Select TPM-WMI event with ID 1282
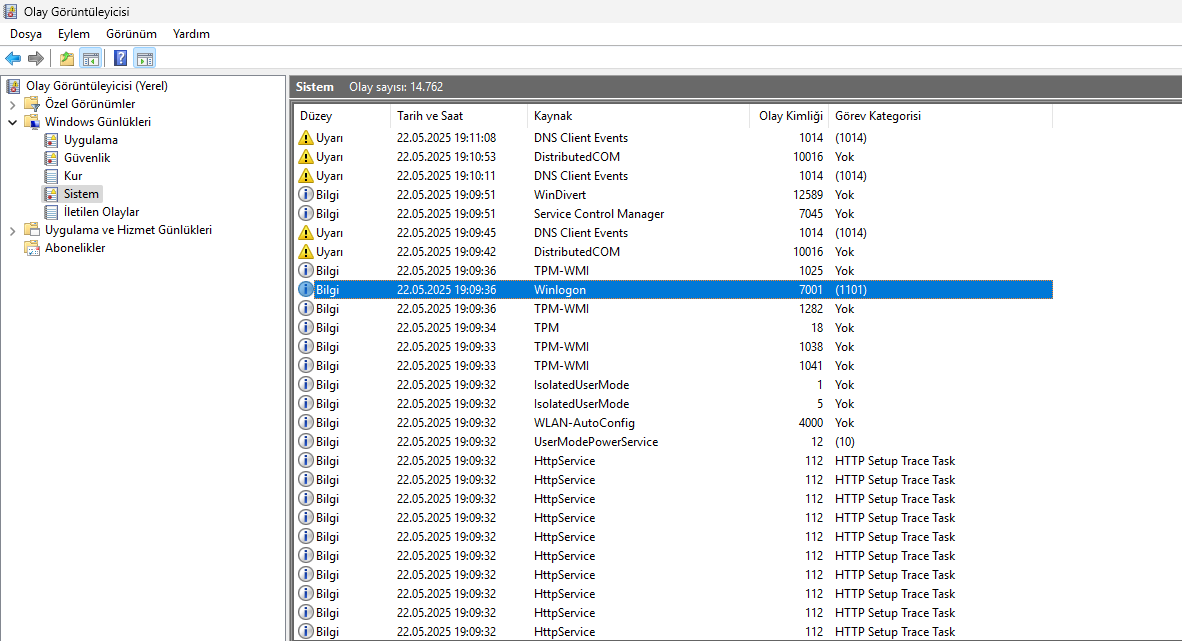This screenshot has height=641, width=1182. [673, 308]
